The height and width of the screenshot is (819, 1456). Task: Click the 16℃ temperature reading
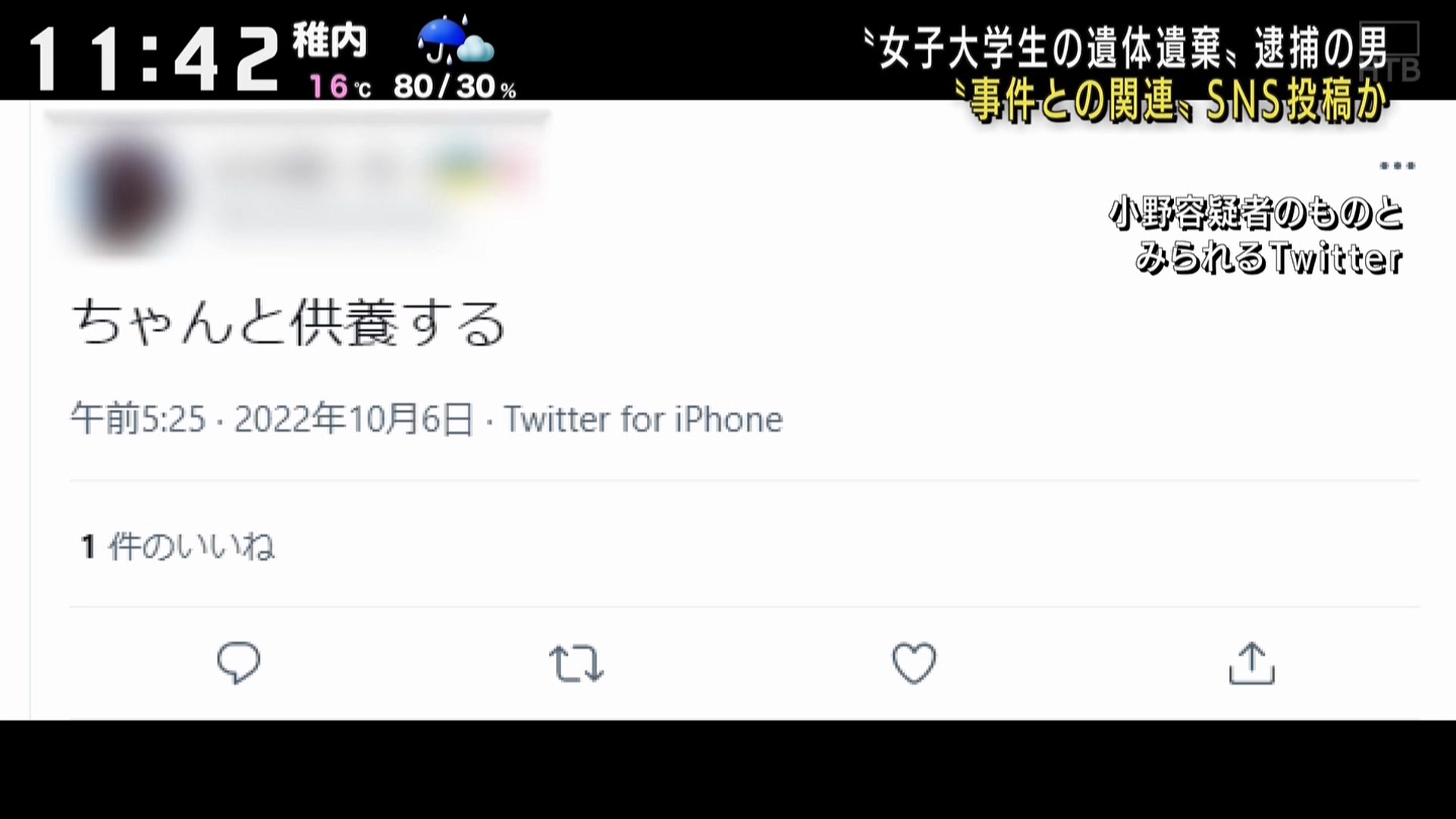click(x=340, y=86)
